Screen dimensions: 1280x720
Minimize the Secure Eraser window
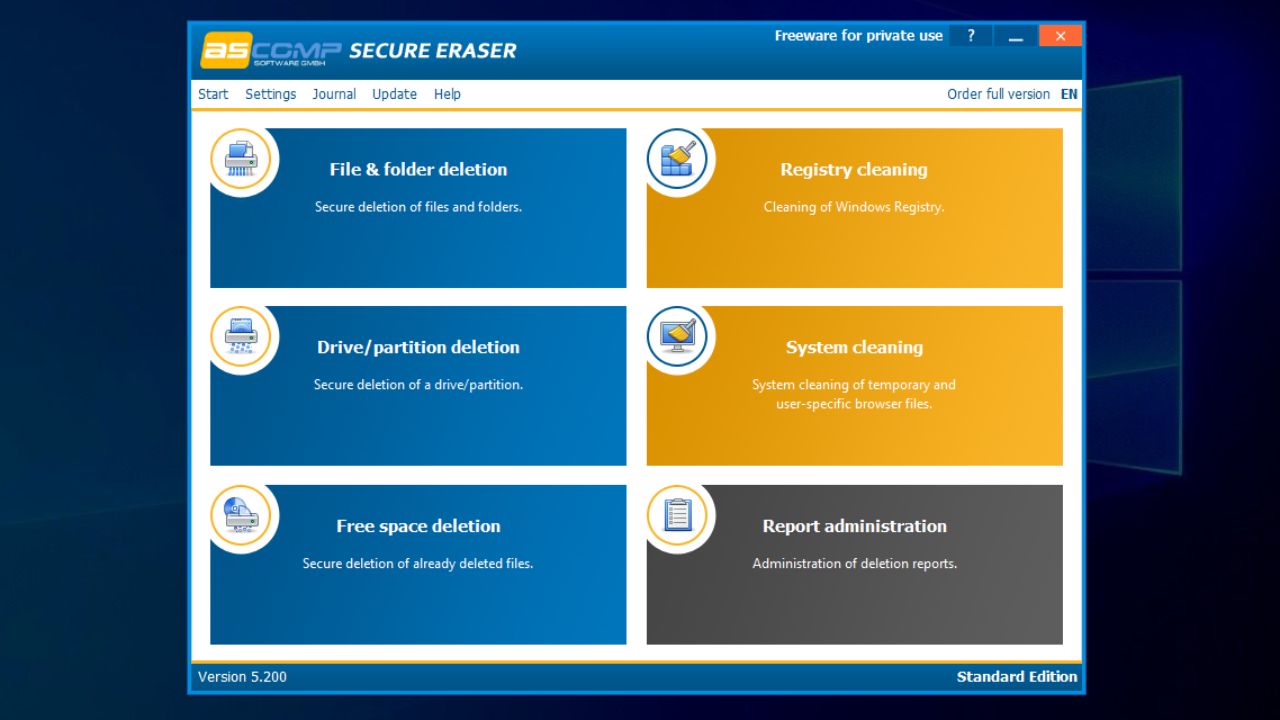tap(1016, 36)
